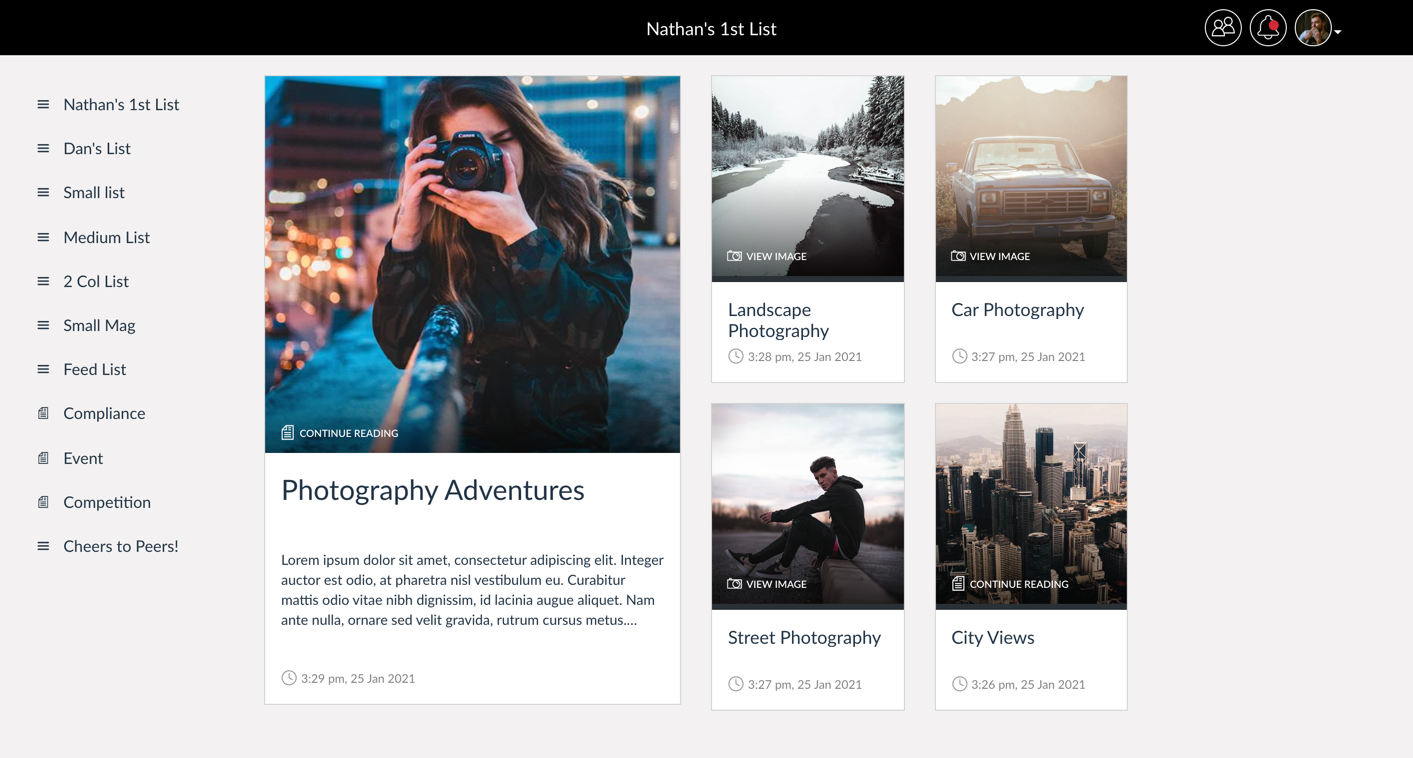Click the Lorem ipsum excerpt paragraph
The image size is (1413, 758).
[472, 590]
